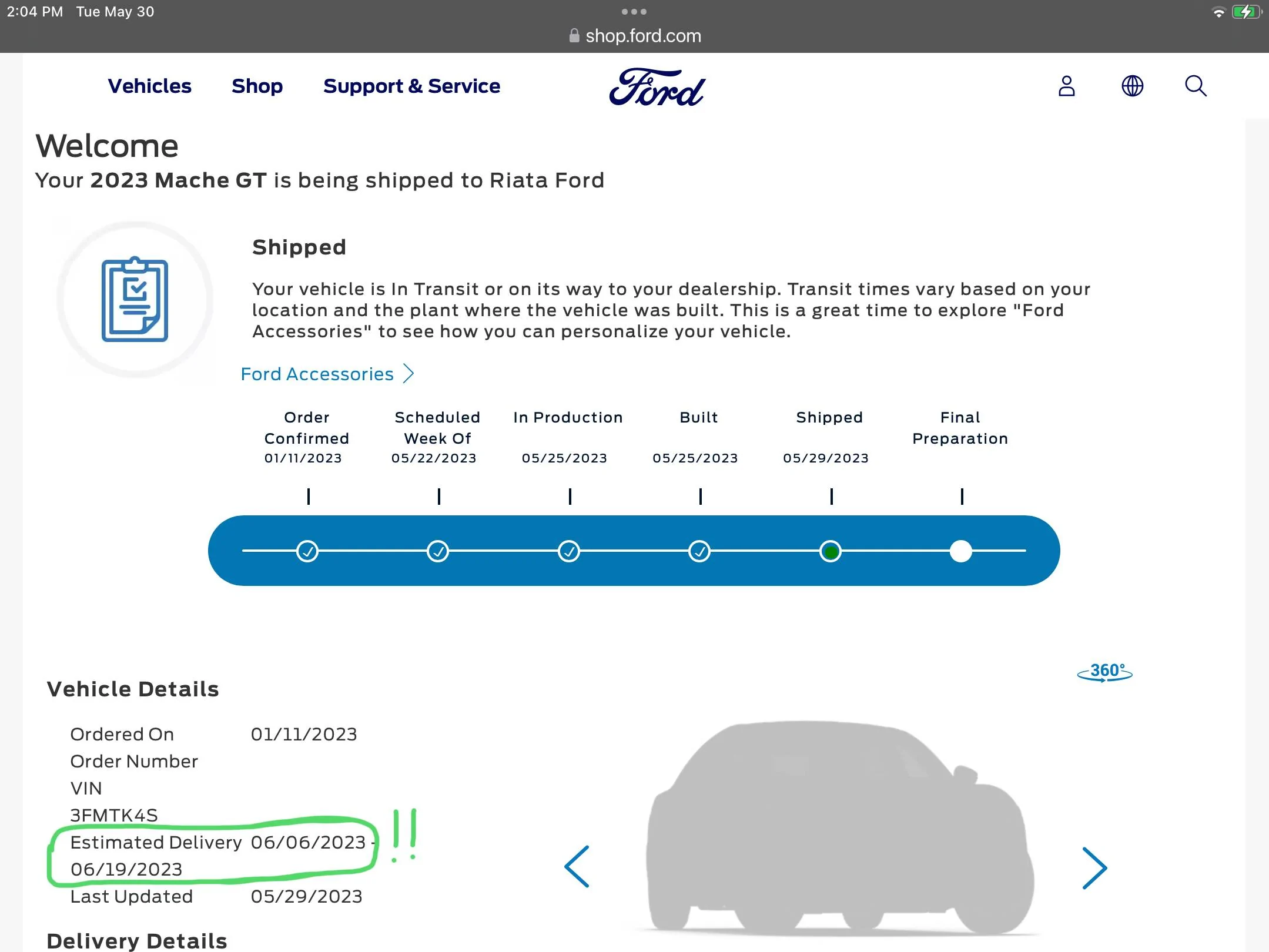This screenshot has height=952, width=1269.
Task: Open the Vehicles menu
Action: pos(150,86)
